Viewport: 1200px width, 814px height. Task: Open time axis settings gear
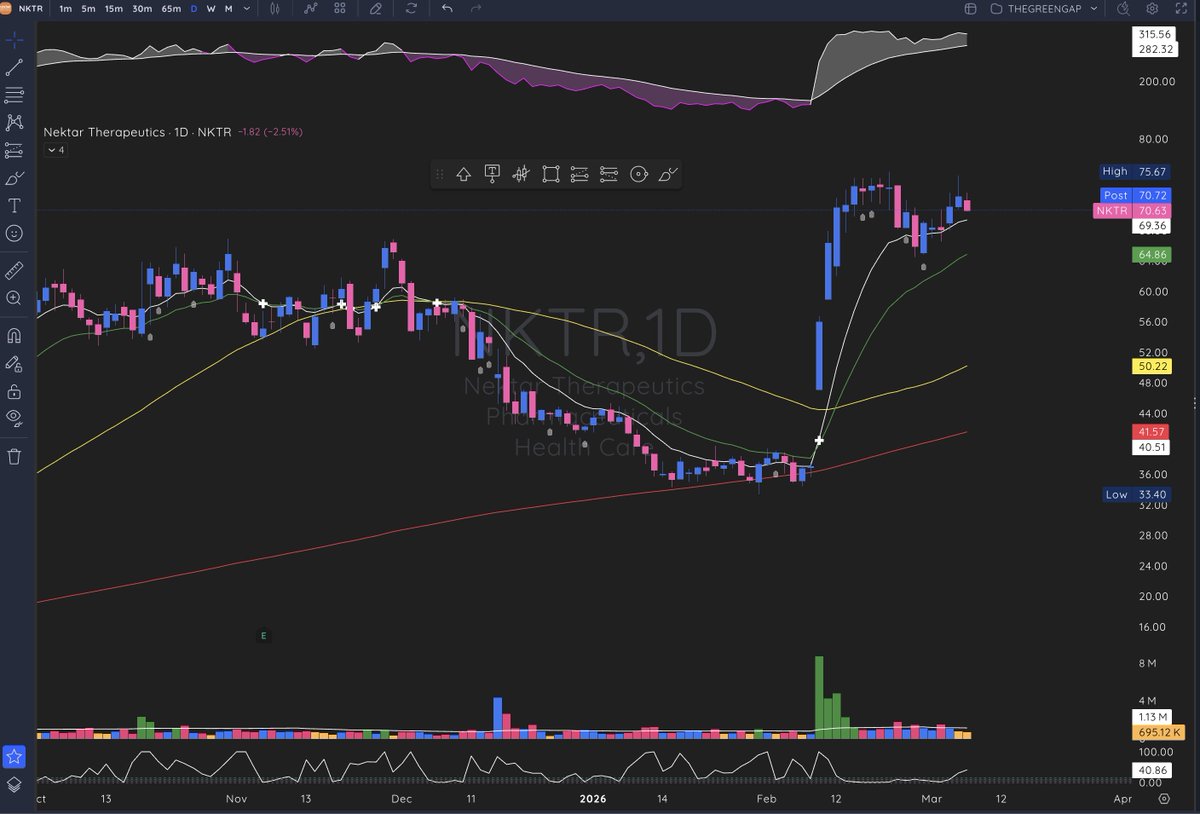(x=1164, y=798)
